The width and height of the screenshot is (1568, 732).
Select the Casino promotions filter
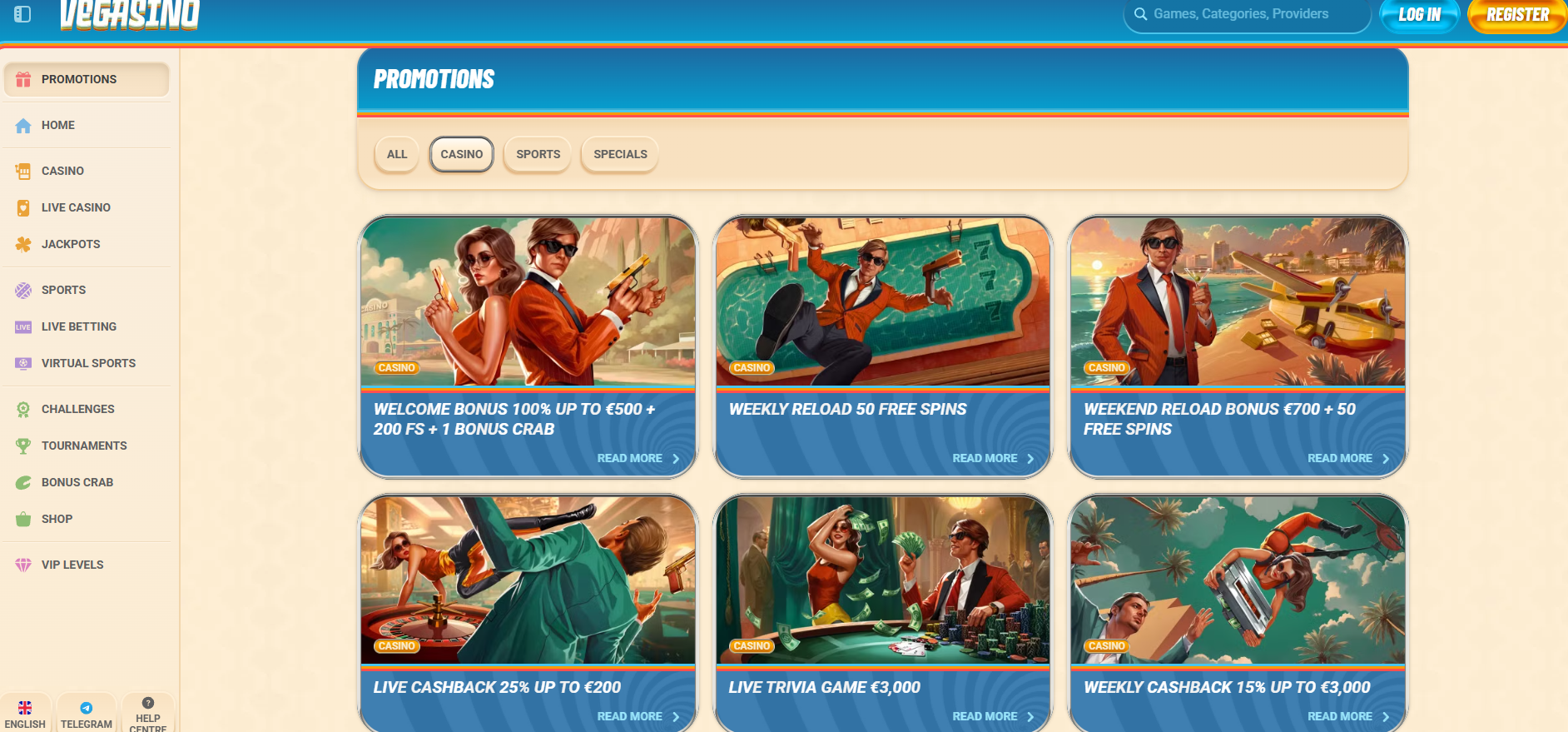pos(462,154)
